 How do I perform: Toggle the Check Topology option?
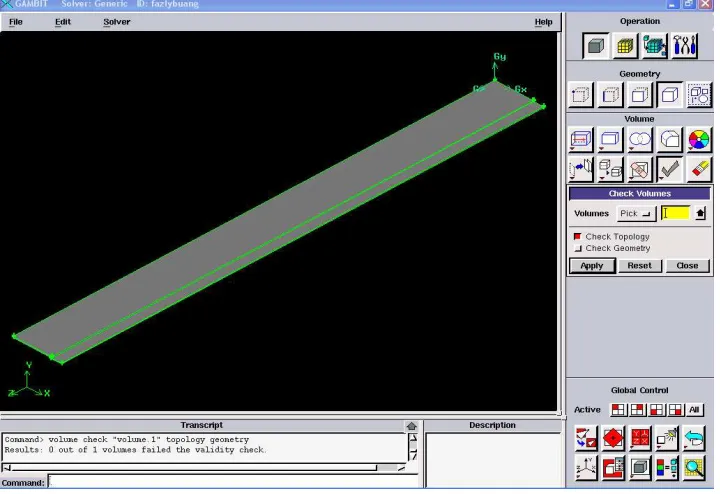click(578, 236)
